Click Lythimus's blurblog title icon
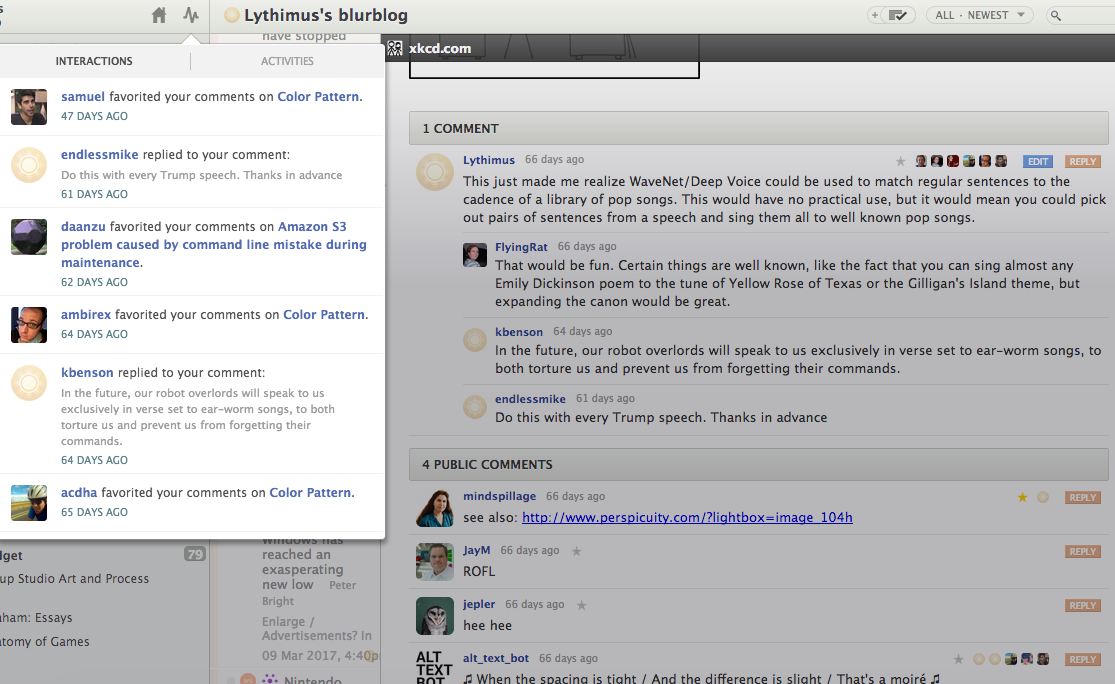The width and height of the screenshot is (1115, 684). pyautogui.click(x=231, y=15)
